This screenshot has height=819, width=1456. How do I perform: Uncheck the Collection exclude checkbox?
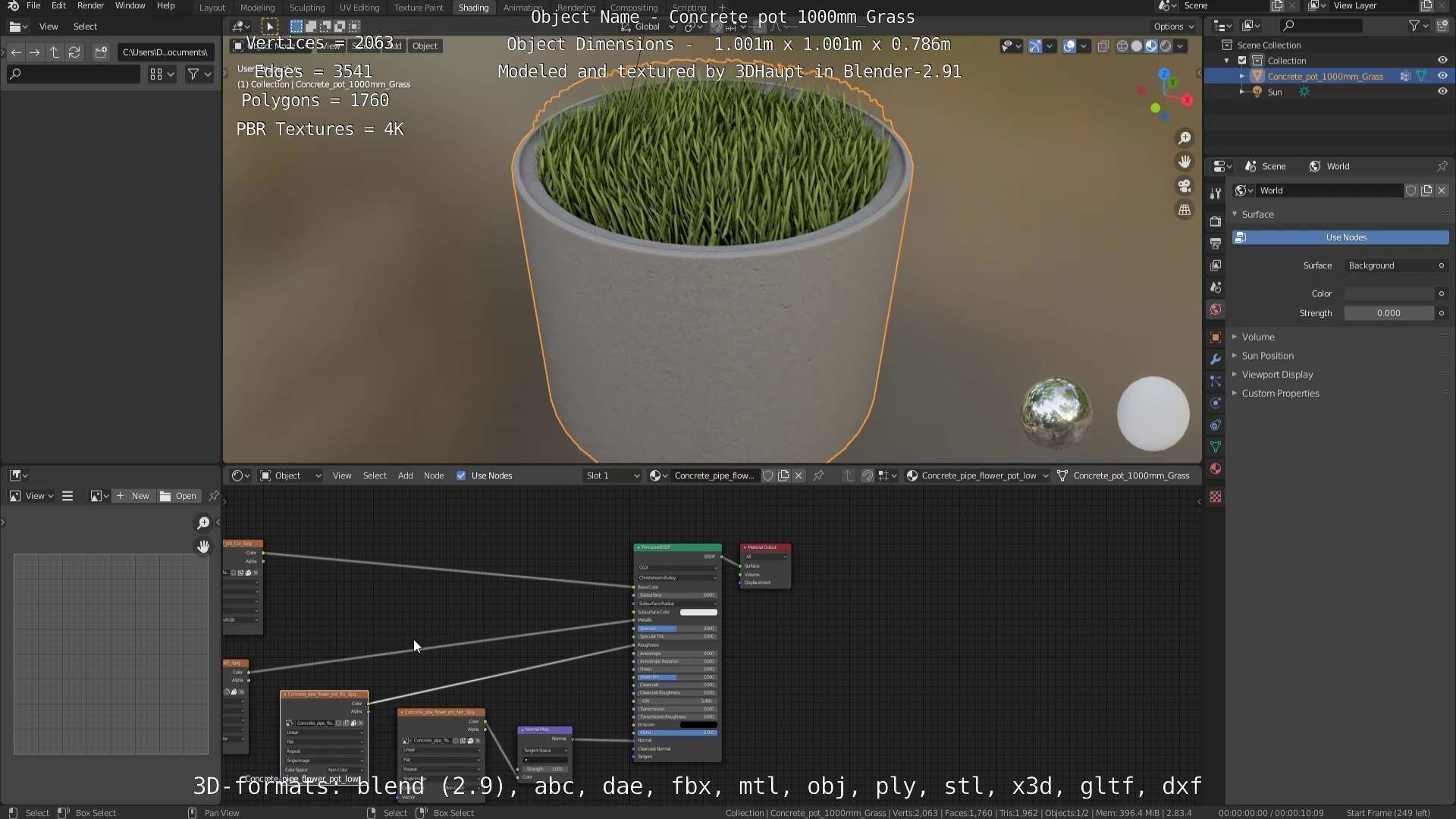tap(1242, 60)
